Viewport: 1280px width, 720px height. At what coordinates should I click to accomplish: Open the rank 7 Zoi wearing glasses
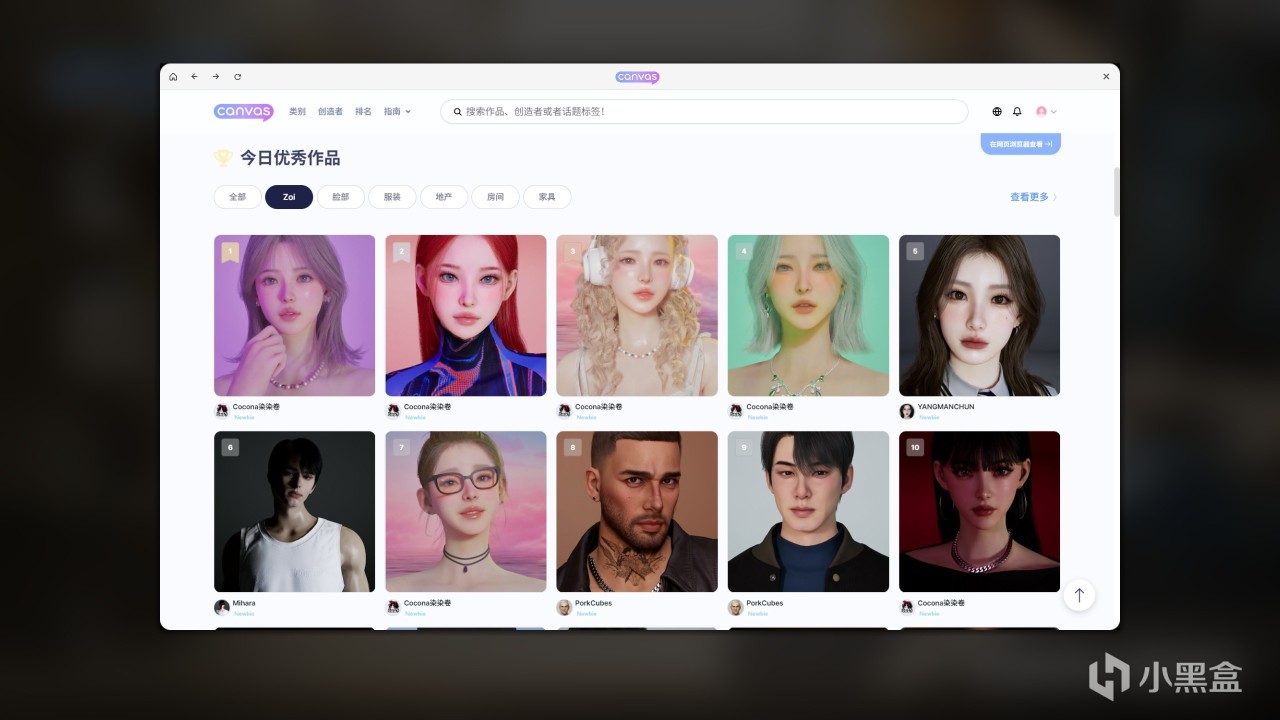[x=466, y=511]
